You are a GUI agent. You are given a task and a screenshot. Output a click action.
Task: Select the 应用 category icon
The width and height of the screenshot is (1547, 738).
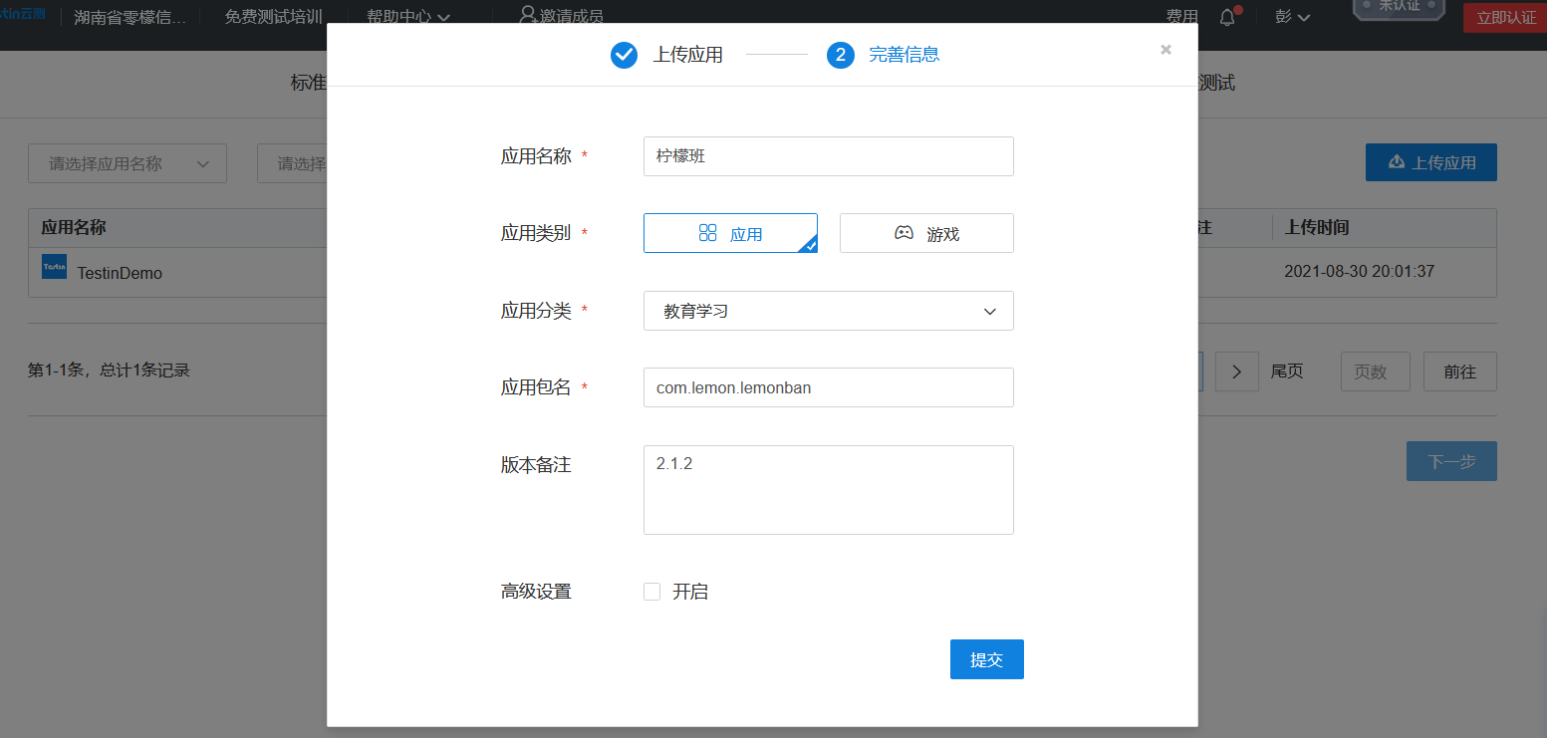click(710, 233)
